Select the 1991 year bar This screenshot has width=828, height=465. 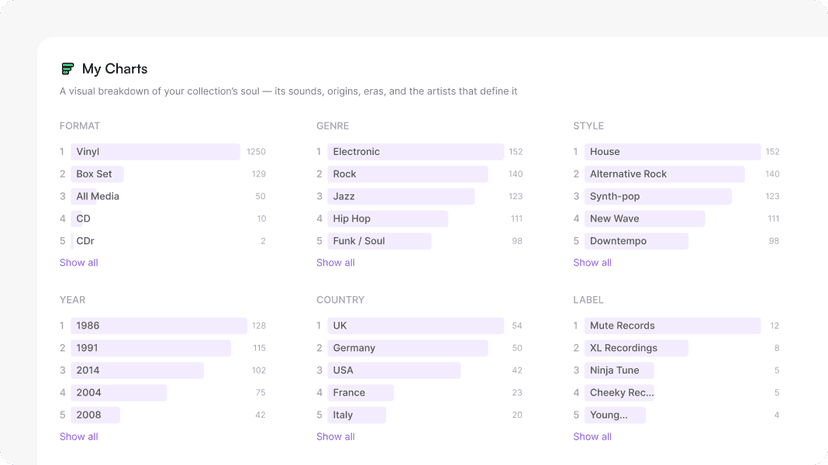tap(151, 348)
